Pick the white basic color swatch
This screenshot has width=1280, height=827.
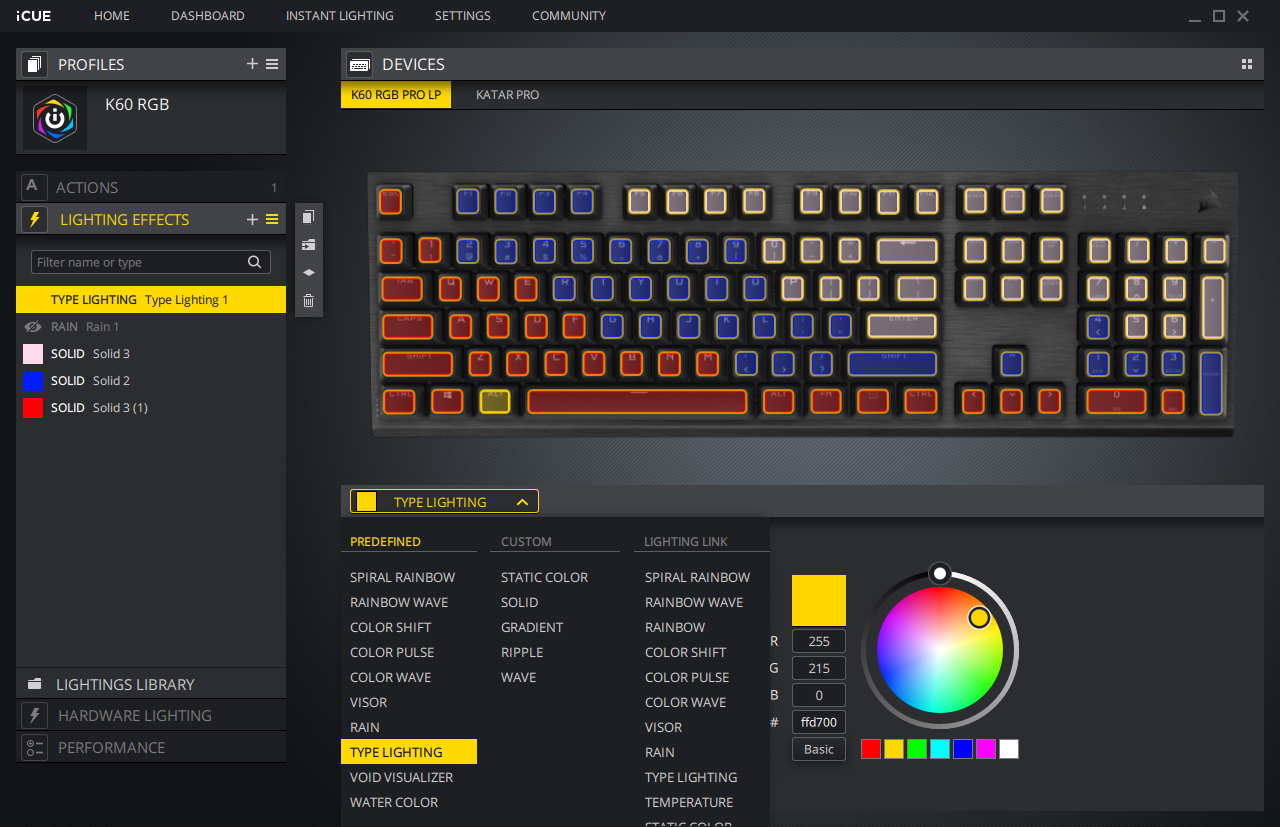click(x=1009, y=749)
